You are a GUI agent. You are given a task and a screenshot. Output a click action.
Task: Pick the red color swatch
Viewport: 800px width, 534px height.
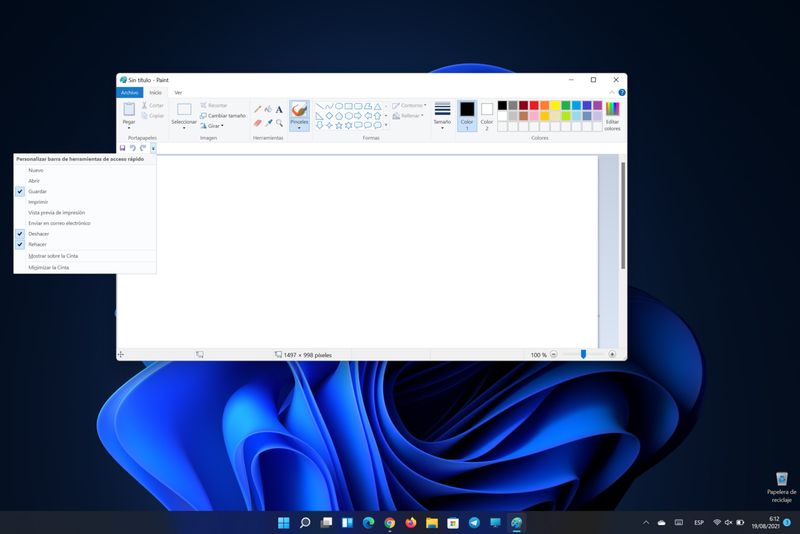tap(535, 105)
